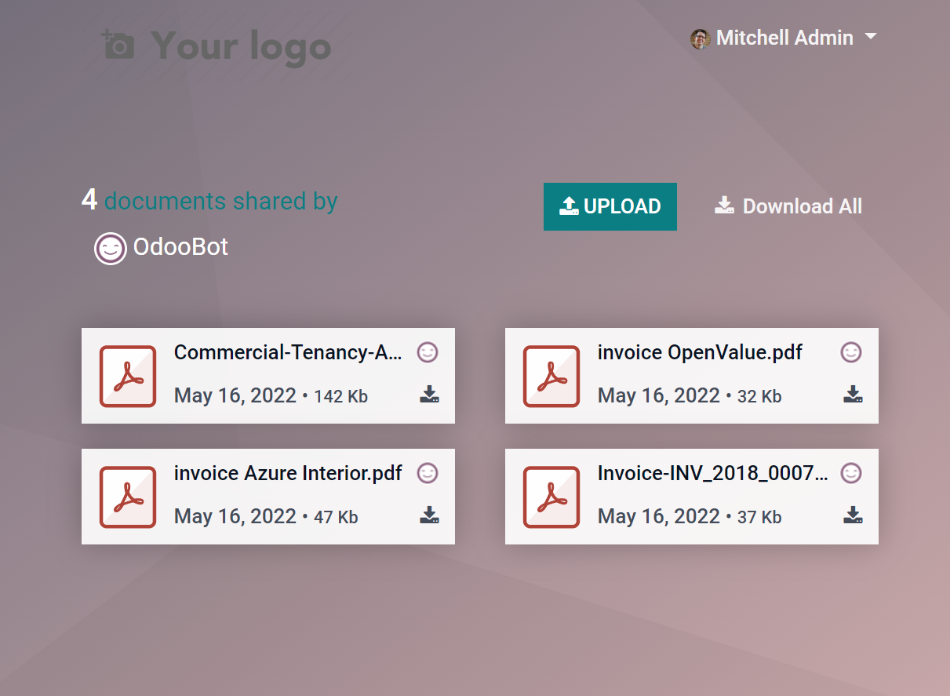Viewport: 950px width, 696px height.
Task: Click the PDF icon for Invoice-INV_2018_0007
Action: 552,496
